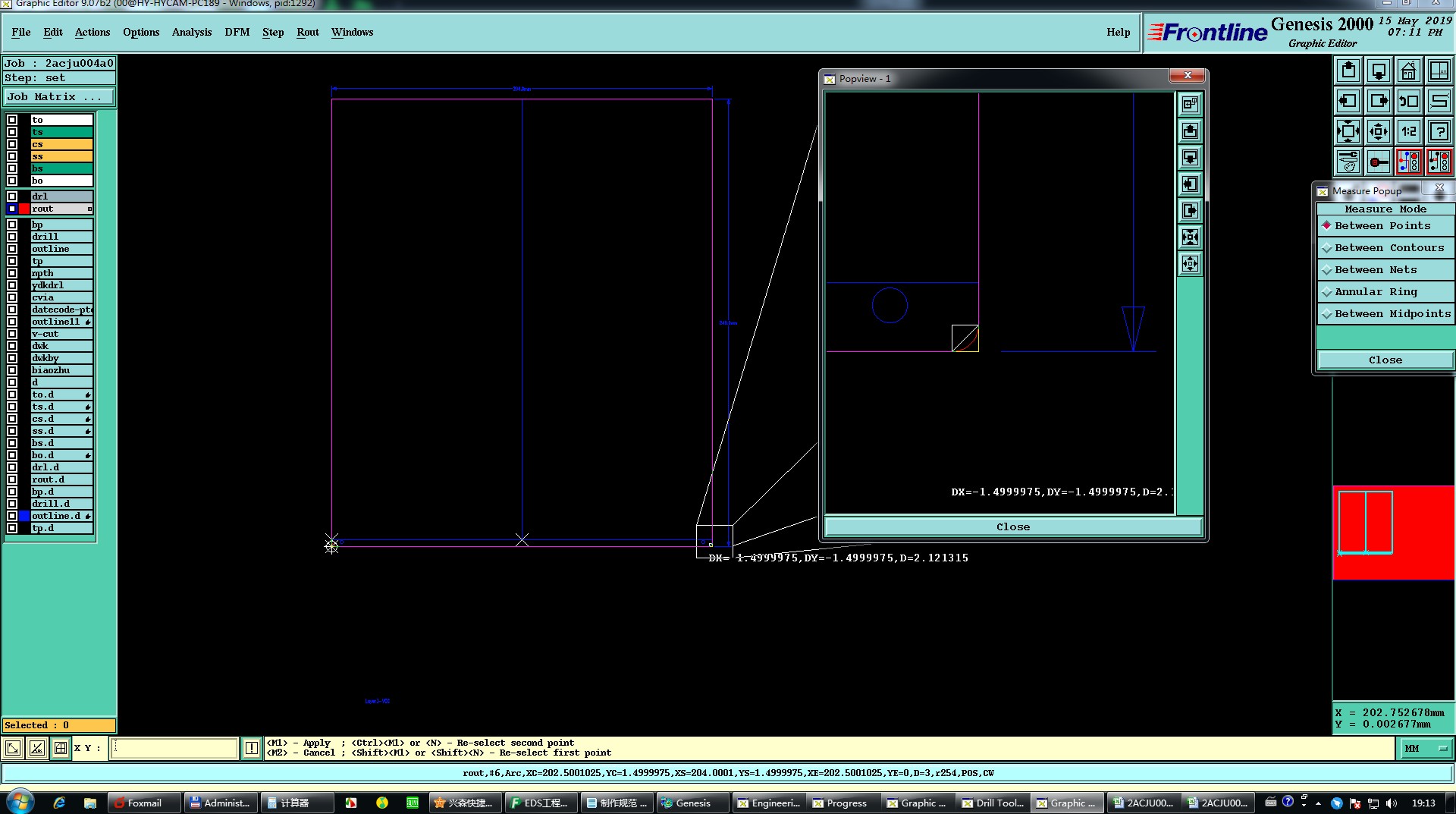Select the 'outline' layer row
Image resolution: width=1456 pixels, height=814 pixels.
pos(62,249)
